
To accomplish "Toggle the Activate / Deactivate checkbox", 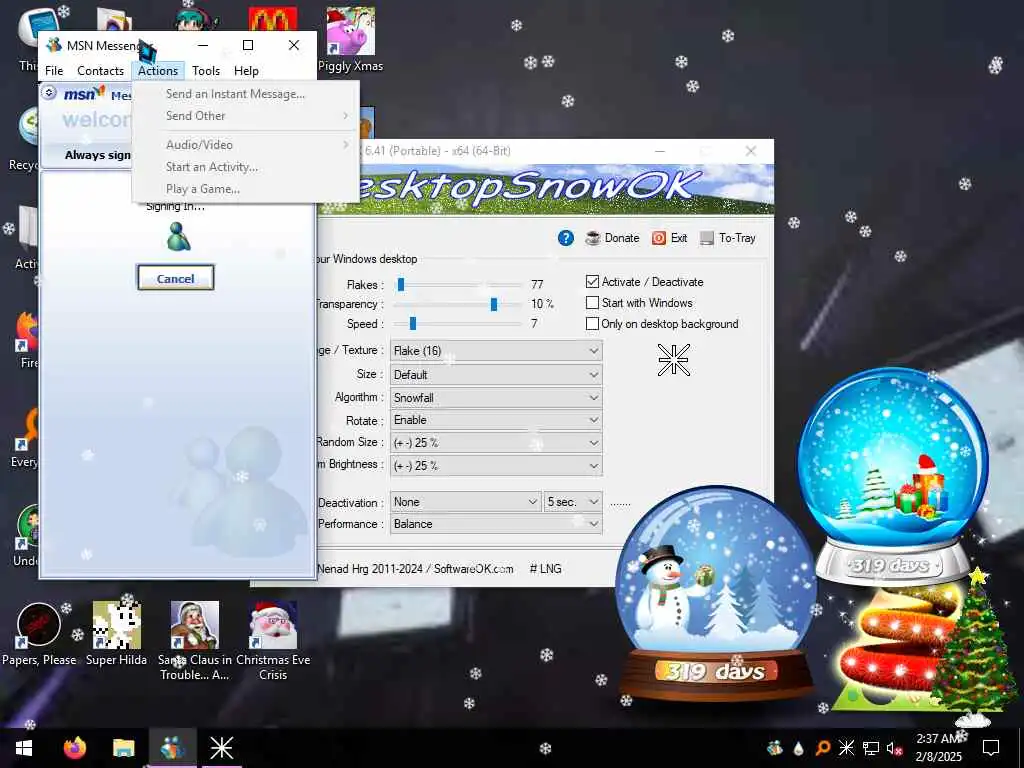I will (592, 281).
